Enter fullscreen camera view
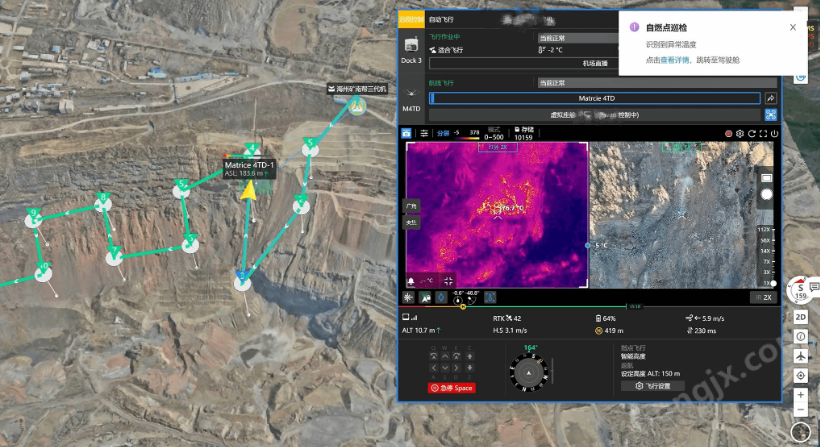Image resolution: width=820 pixels, height=447 pixels. click(763, 133)
